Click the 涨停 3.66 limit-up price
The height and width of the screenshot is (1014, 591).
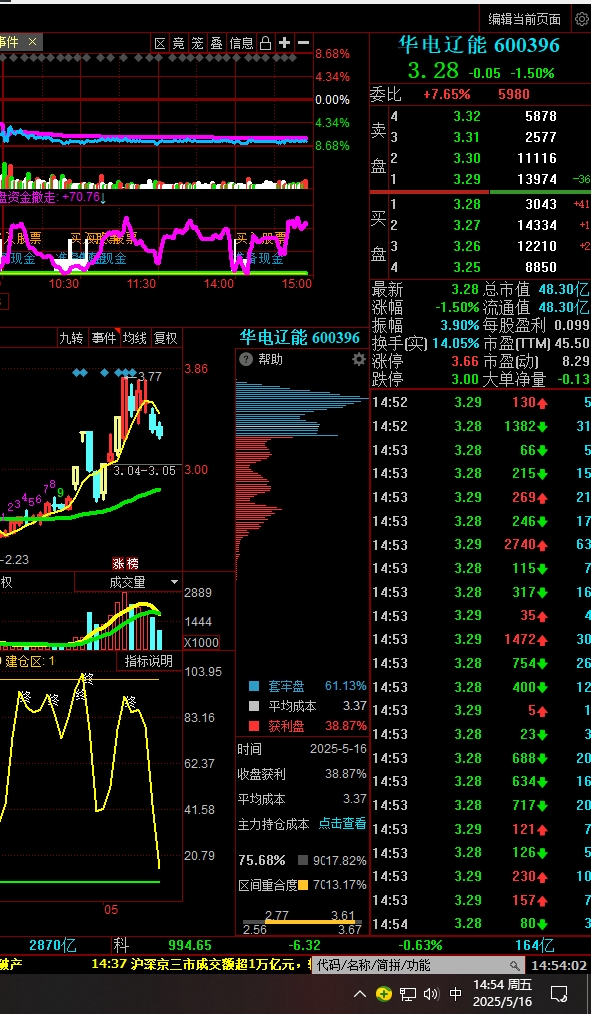(x=466, y=361)
